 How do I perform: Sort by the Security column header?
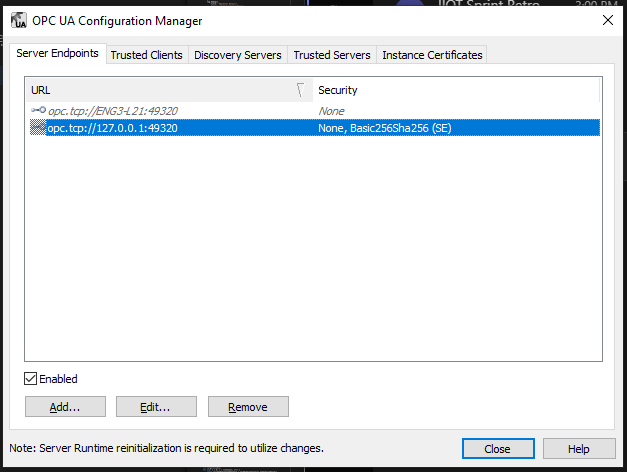[x=456, y=90]
